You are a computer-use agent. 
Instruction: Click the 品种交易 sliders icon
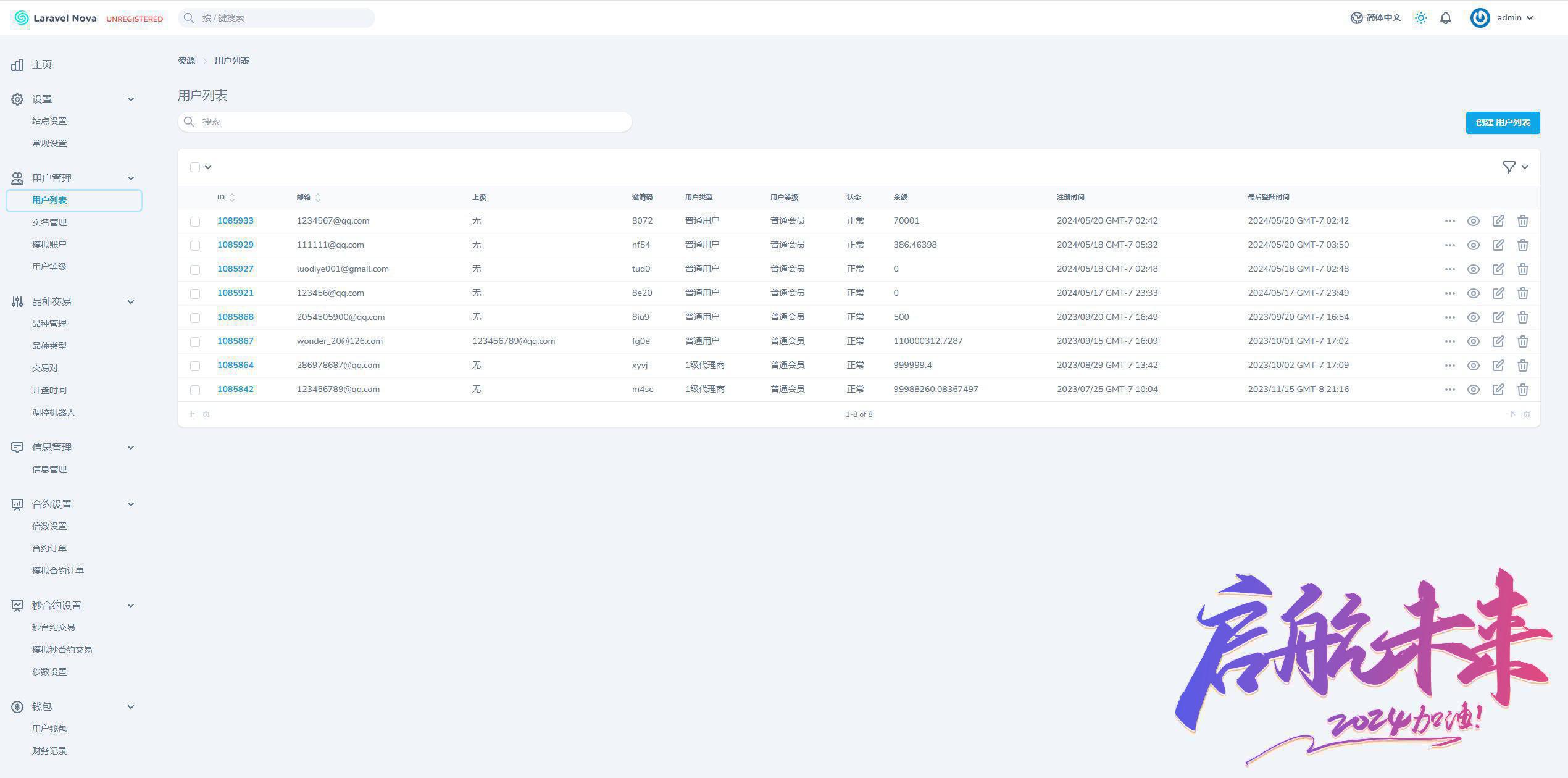tap(17, 302)
